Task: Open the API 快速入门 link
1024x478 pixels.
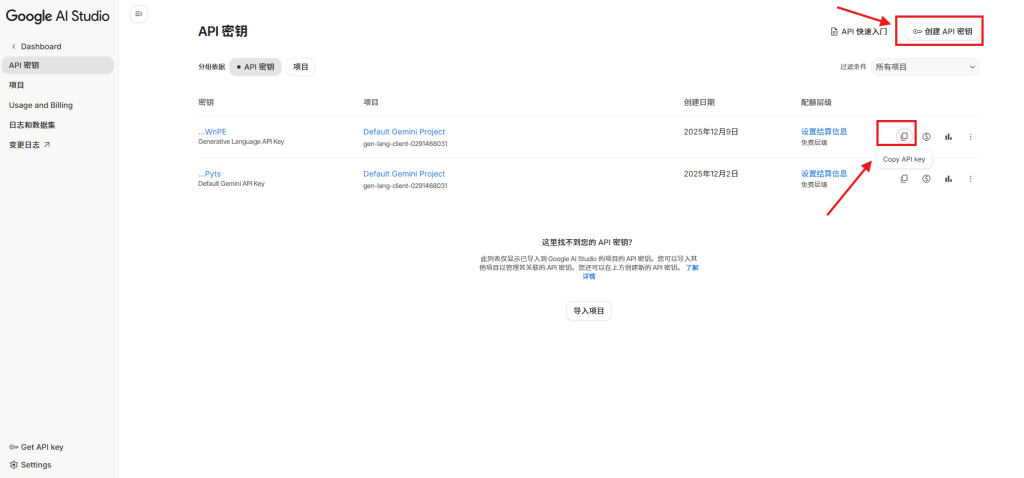Action: pos(859,31)
